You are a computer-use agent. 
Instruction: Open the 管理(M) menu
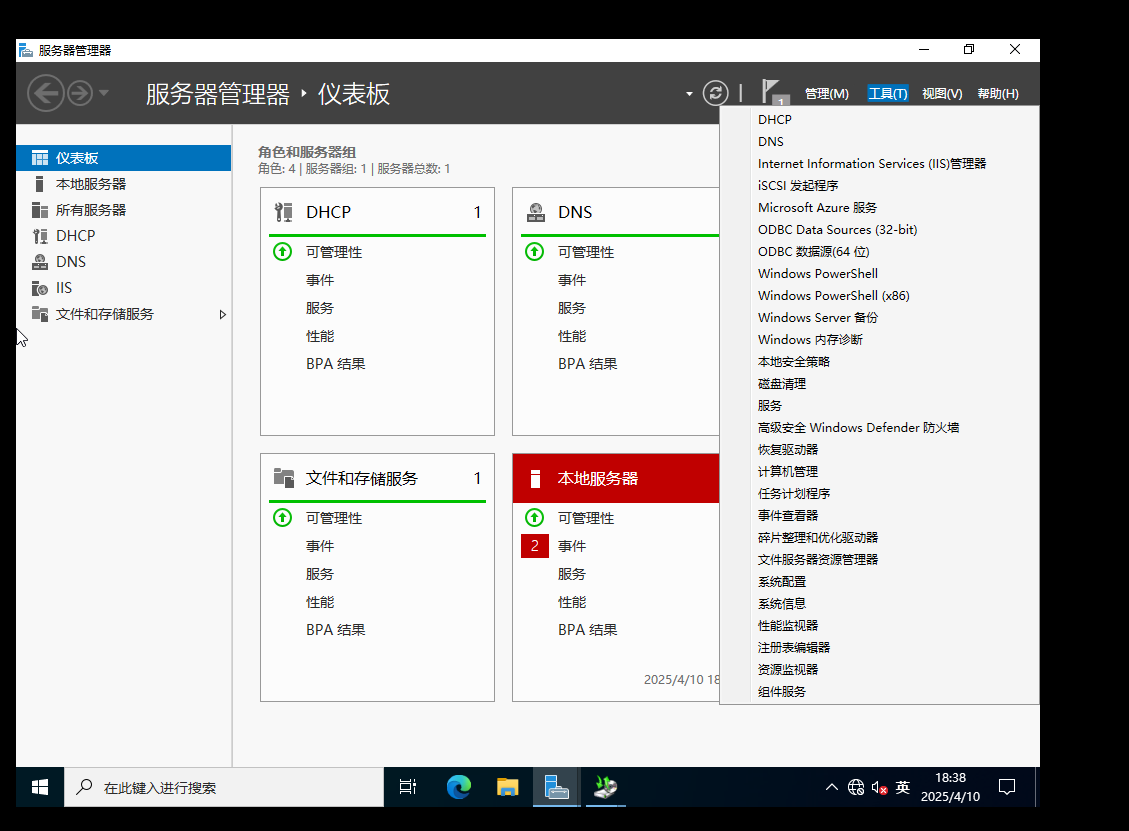tap(827, 94)
